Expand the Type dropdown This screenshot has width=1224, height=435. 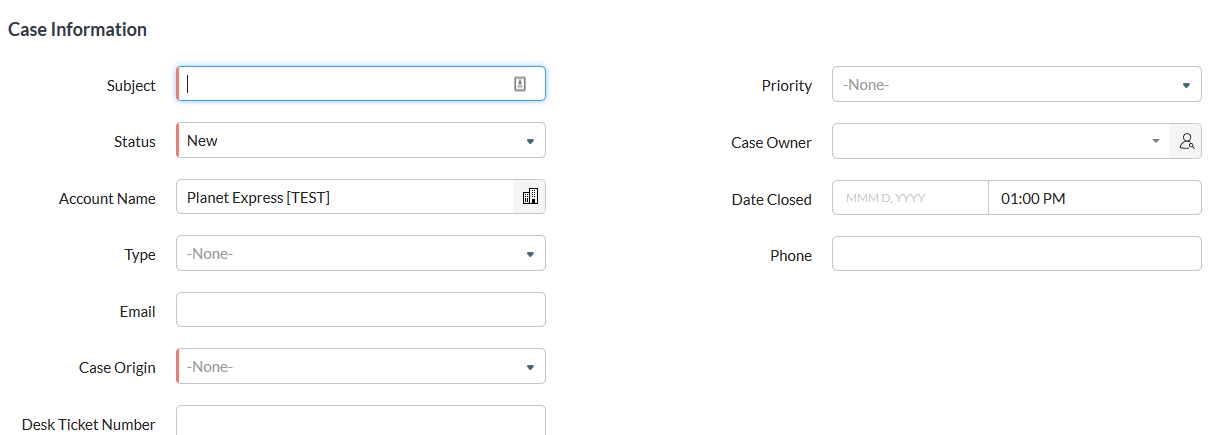click(x=360, y=254)
